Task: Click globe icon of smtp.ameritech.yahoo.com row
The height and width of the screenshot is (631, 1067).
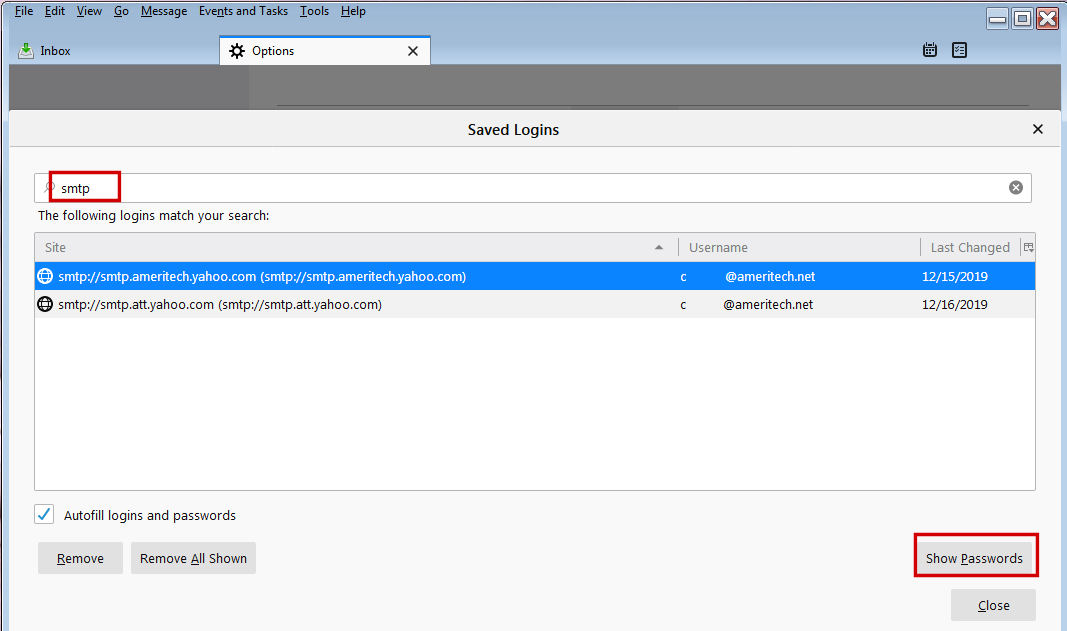Action: coord(45,276)
